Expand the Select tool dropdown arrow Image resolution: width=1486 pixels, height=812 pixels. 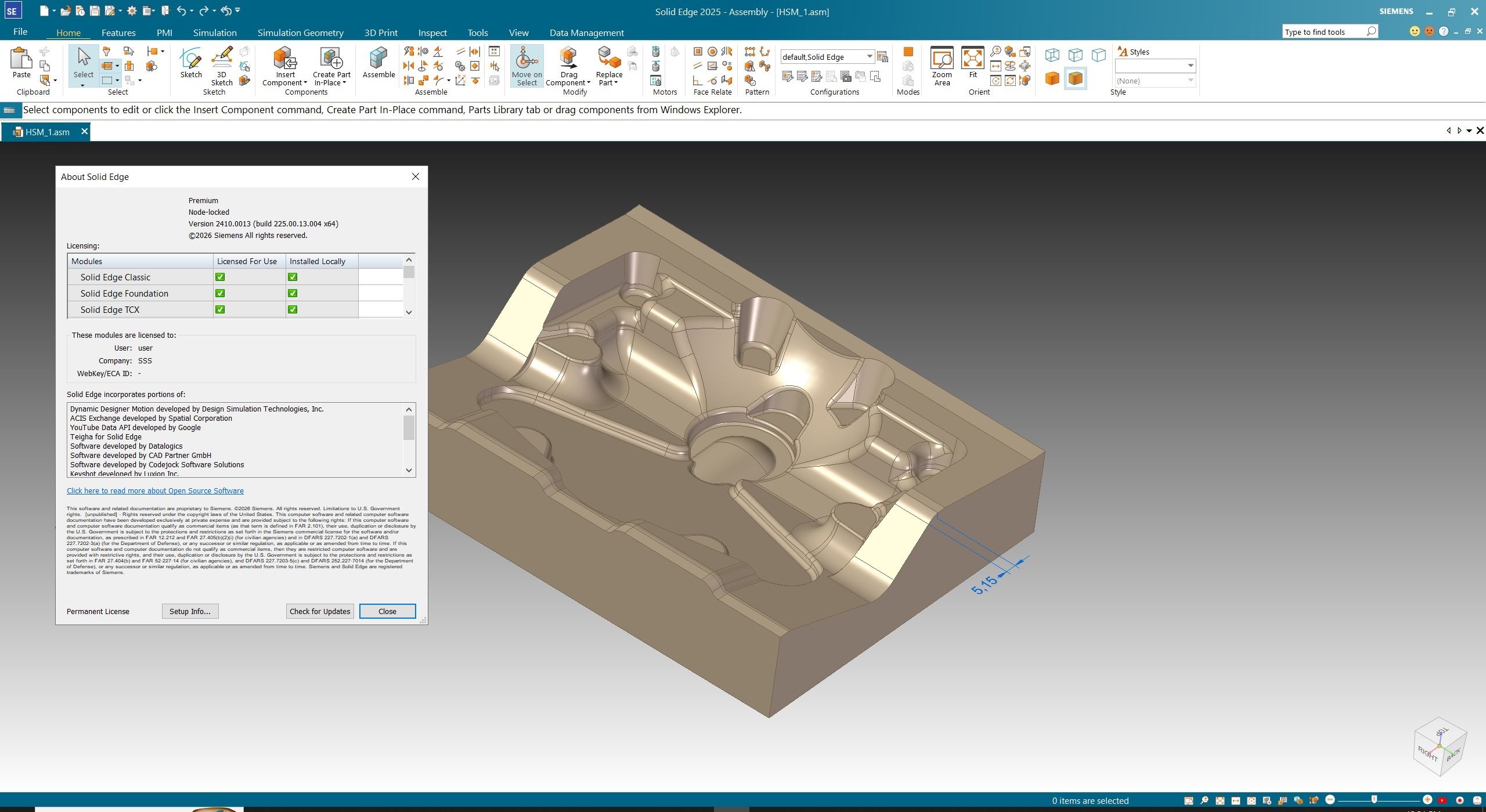[x=82, y=85]
